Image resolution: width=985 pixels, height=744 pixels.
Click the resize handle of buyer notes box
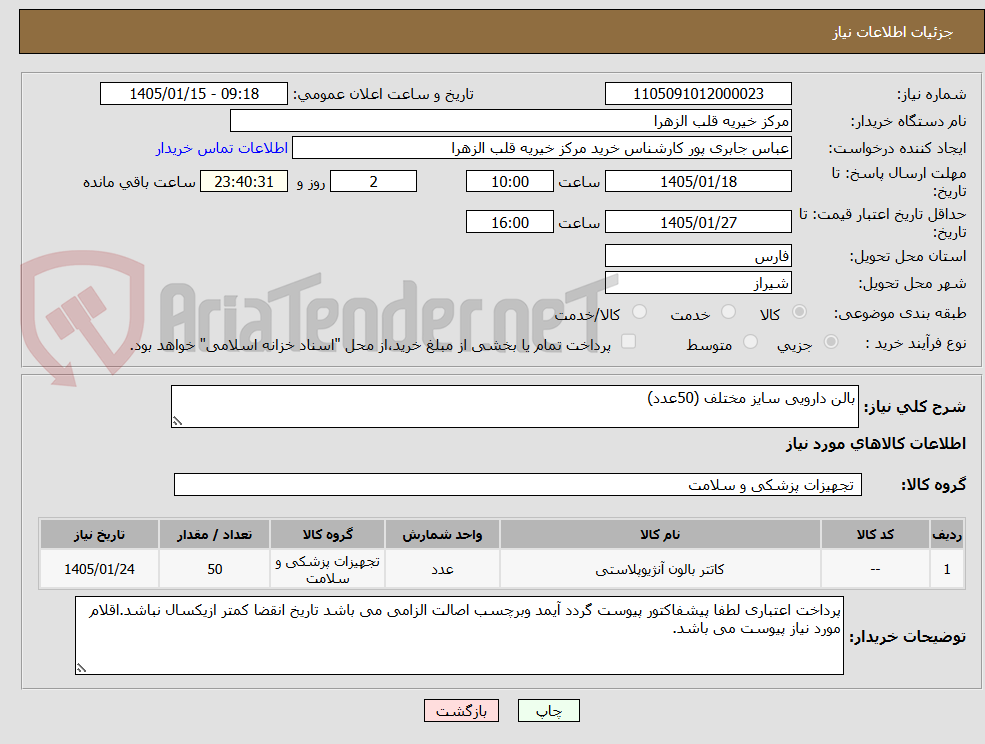click(x=81, y=668)
